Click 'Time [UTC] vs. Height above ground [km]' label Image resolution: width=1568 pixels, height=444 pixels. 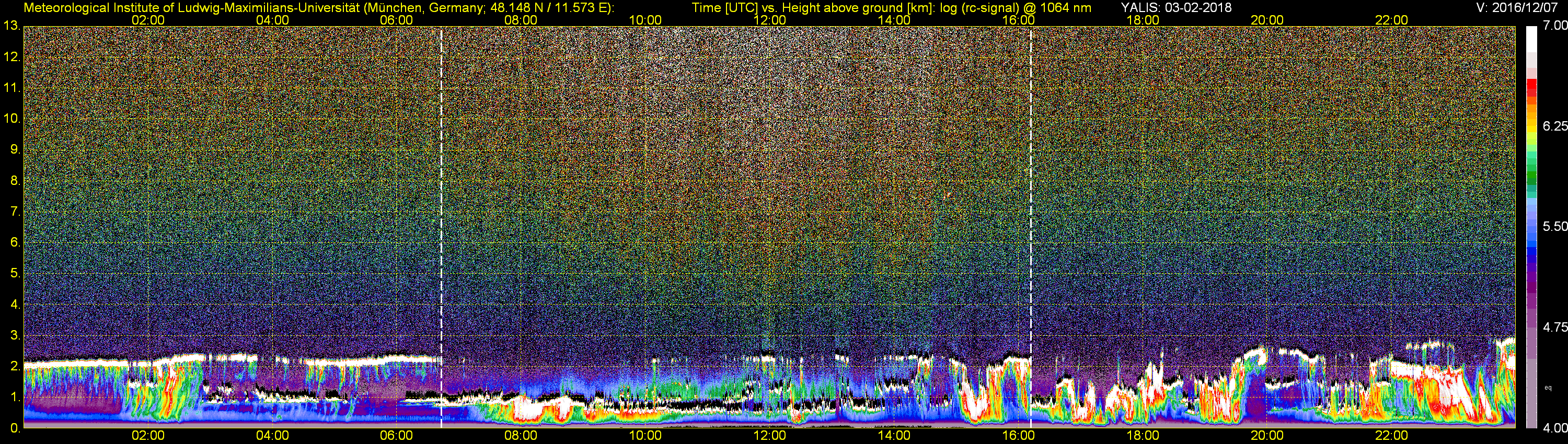tap(813, 8)
